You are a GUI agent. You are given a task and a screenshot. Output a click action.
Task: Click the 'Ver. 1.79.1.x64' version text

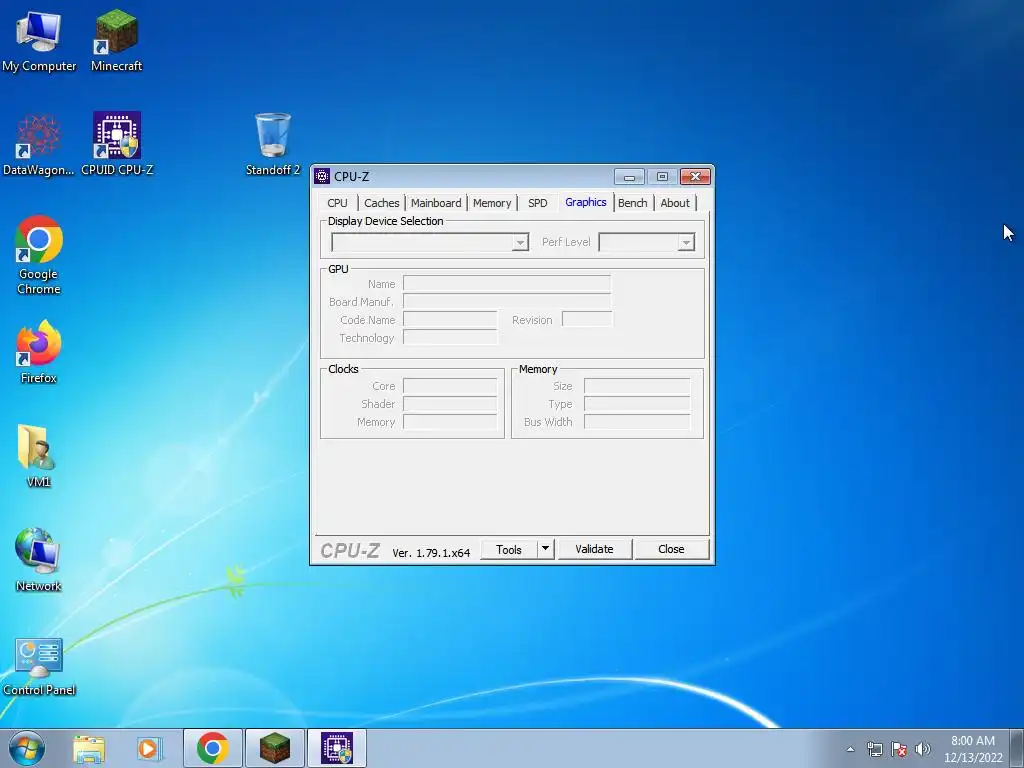pos(431,552)
